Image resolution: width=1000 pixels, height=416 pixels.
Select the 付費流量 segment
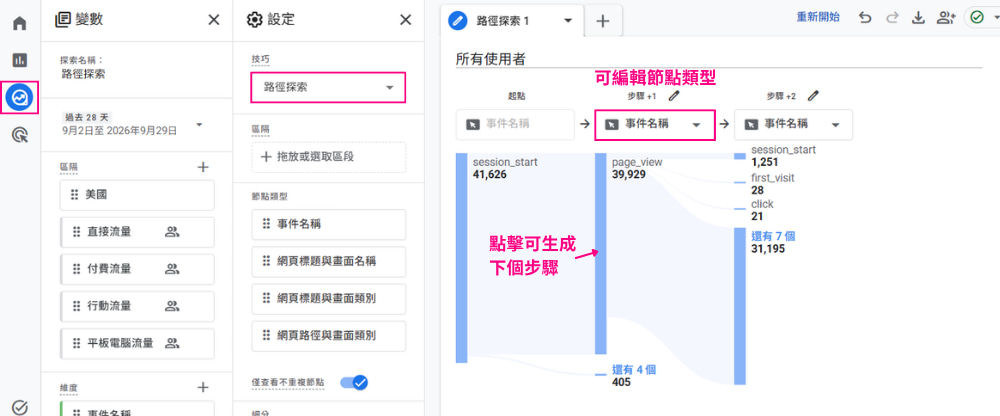[137, 269]
